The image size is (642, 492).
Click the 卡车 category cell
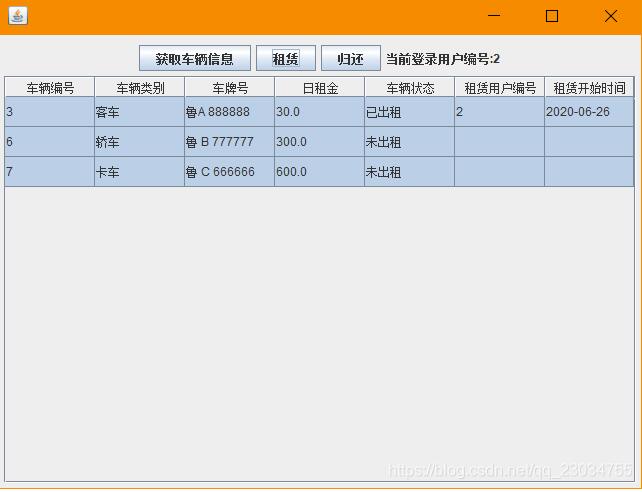140,172
